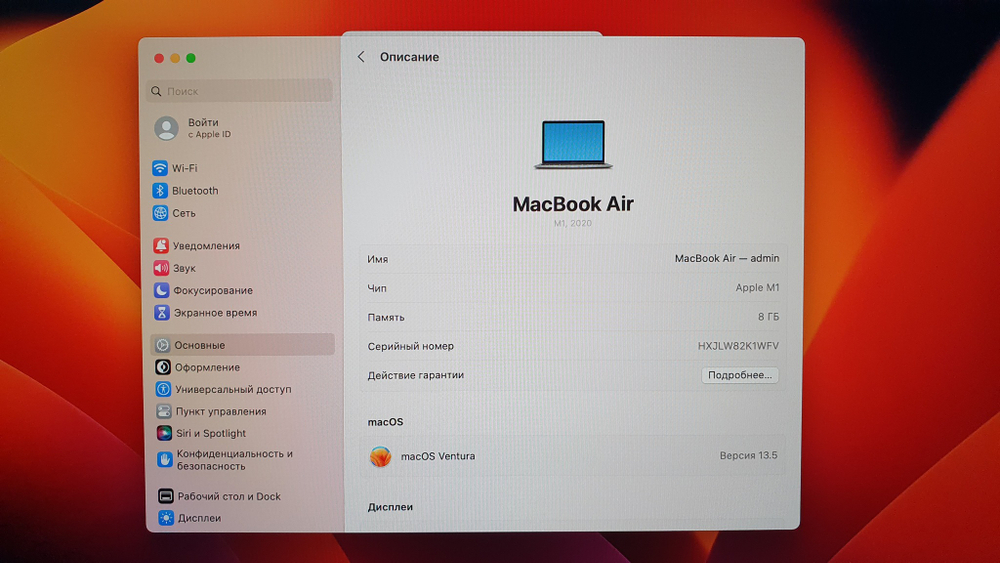Click the macOS Ventura logo icon
Image resolution: width=1000 pixels, height=563 pixels.
tap(380, 456)
